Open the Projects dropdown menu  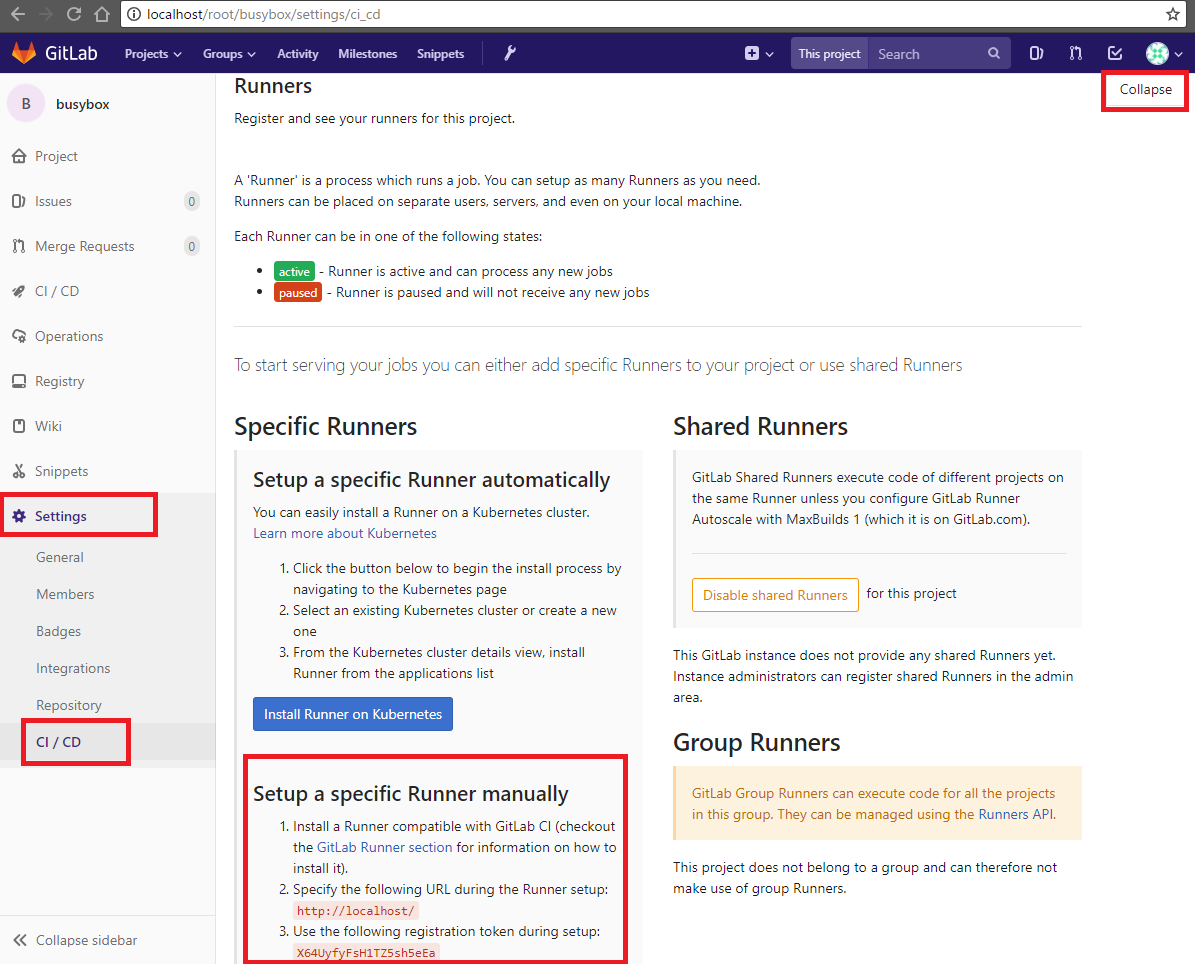point(152,53)
